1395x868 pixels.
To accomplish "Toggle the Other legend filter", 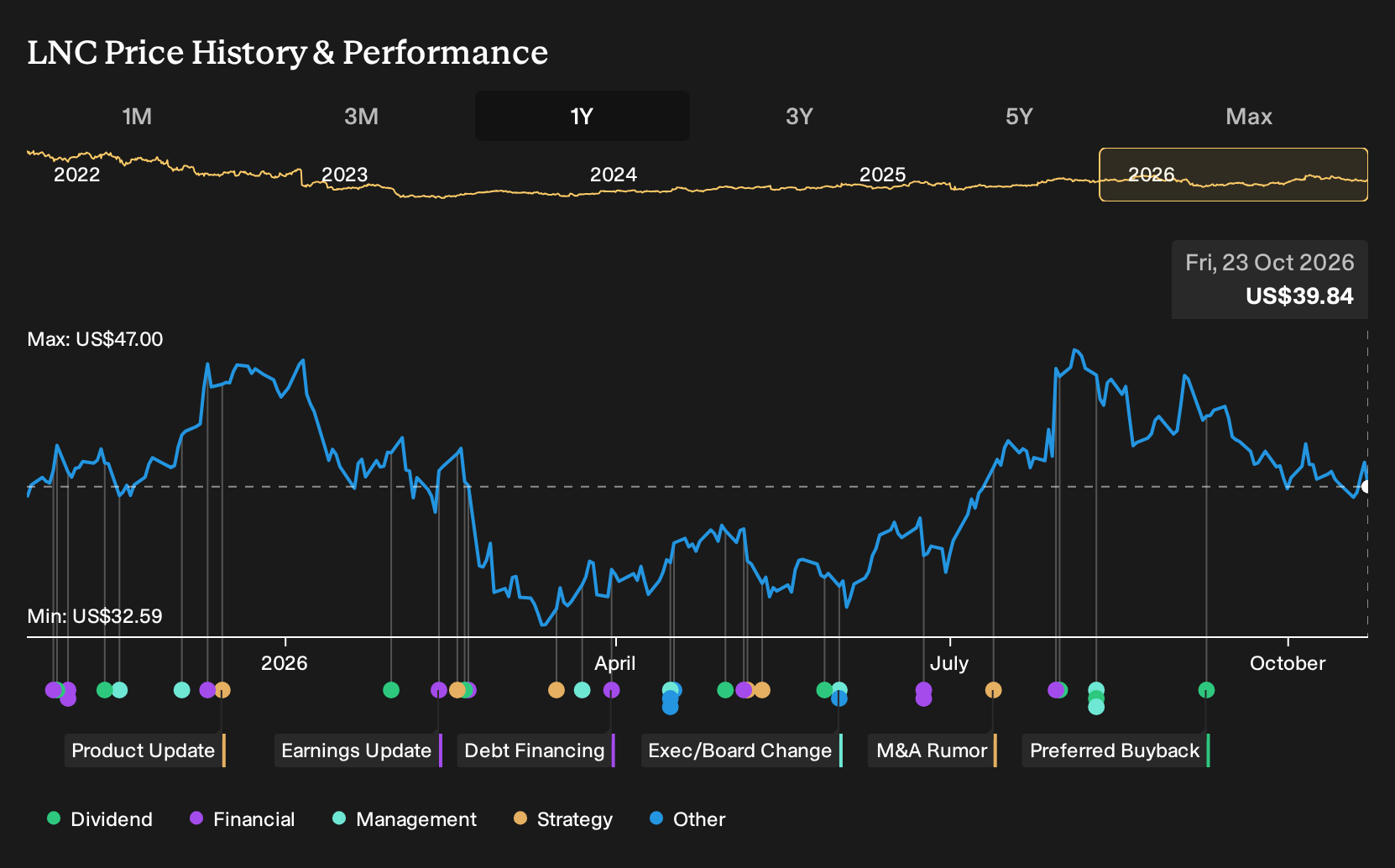I will pos(687,818).
